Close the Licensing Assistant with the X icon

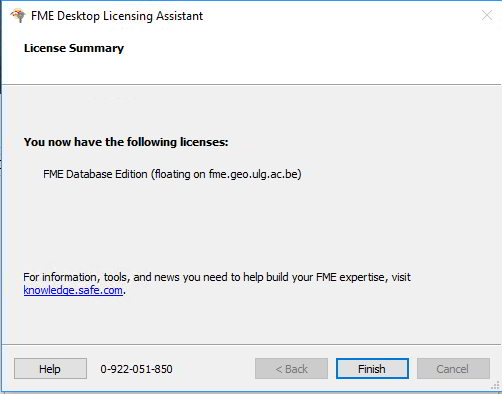tap(487, 15)
